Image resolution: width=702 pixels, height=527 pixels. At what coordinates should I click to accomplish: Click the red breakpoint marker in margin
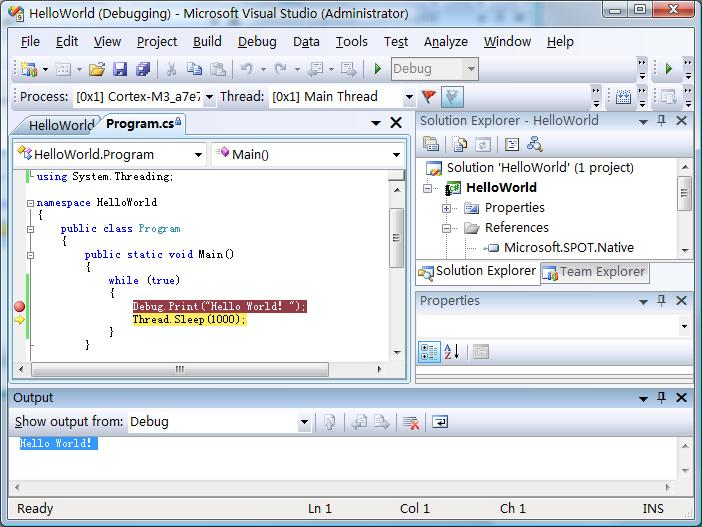click(19, 306)
